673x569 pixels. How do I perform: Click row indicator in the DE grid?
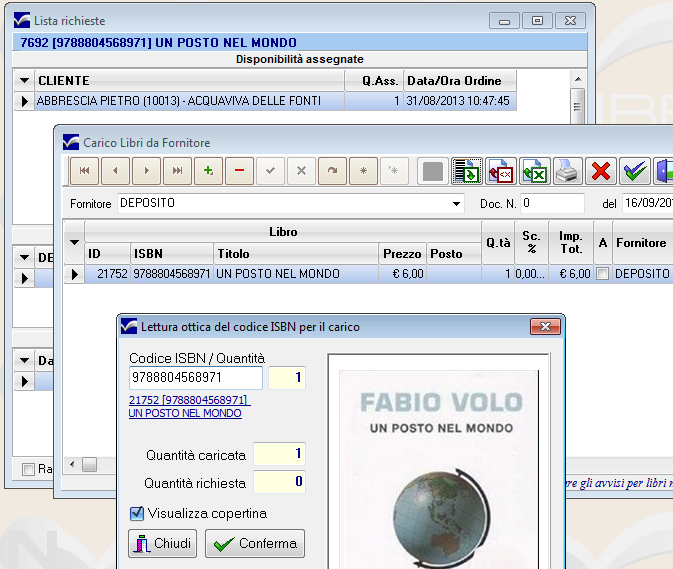pyautogui.click(x=24, y=278)
